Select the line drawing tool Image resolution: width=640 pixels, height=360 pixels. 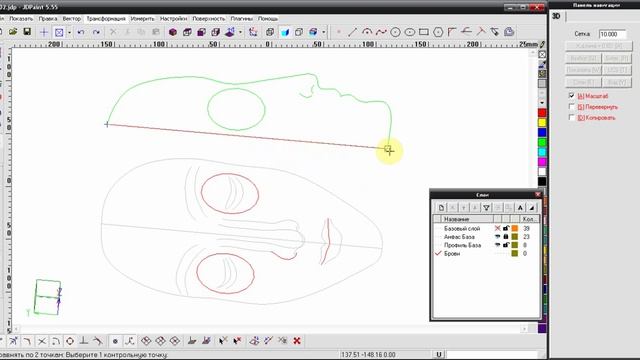coord(353,32)
